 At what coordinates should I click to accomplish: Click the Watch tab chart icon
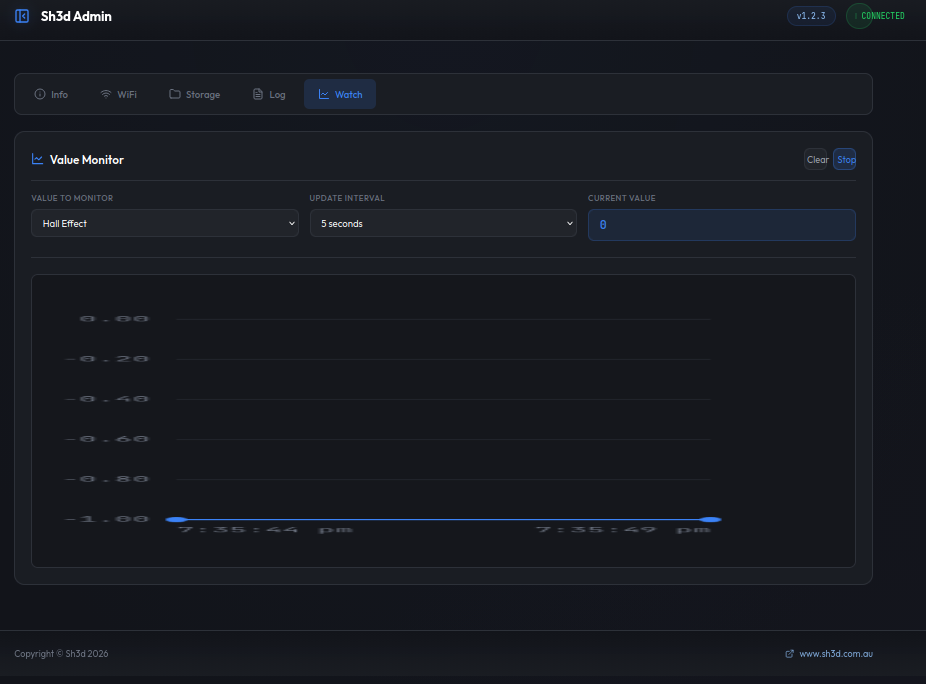tap(324, 95)
